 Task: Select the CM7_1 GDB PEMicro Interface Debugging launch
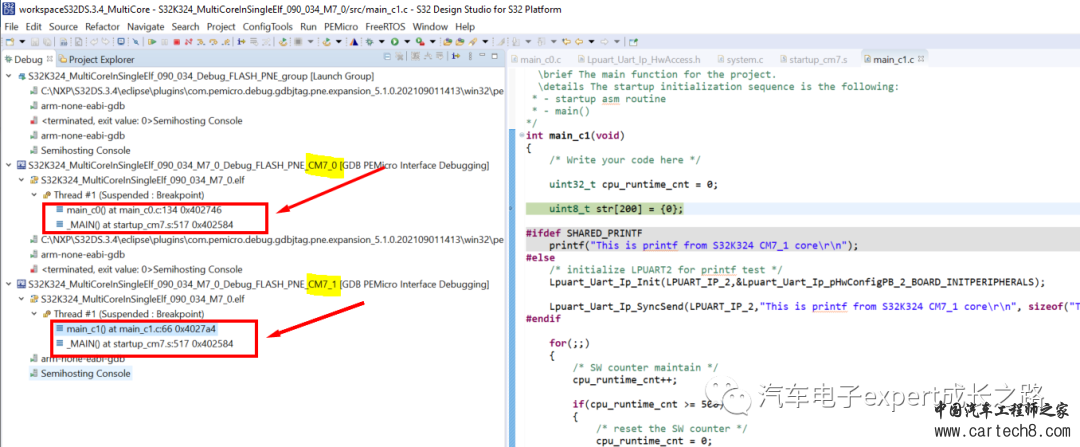[252, 284]
